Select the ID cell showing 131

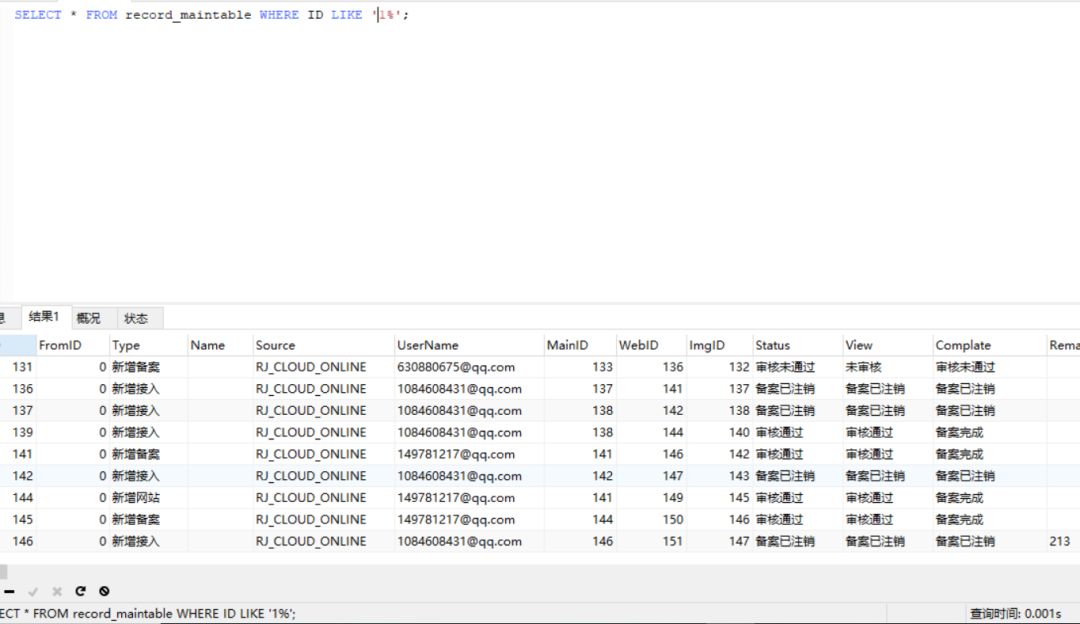coord(18,367)
